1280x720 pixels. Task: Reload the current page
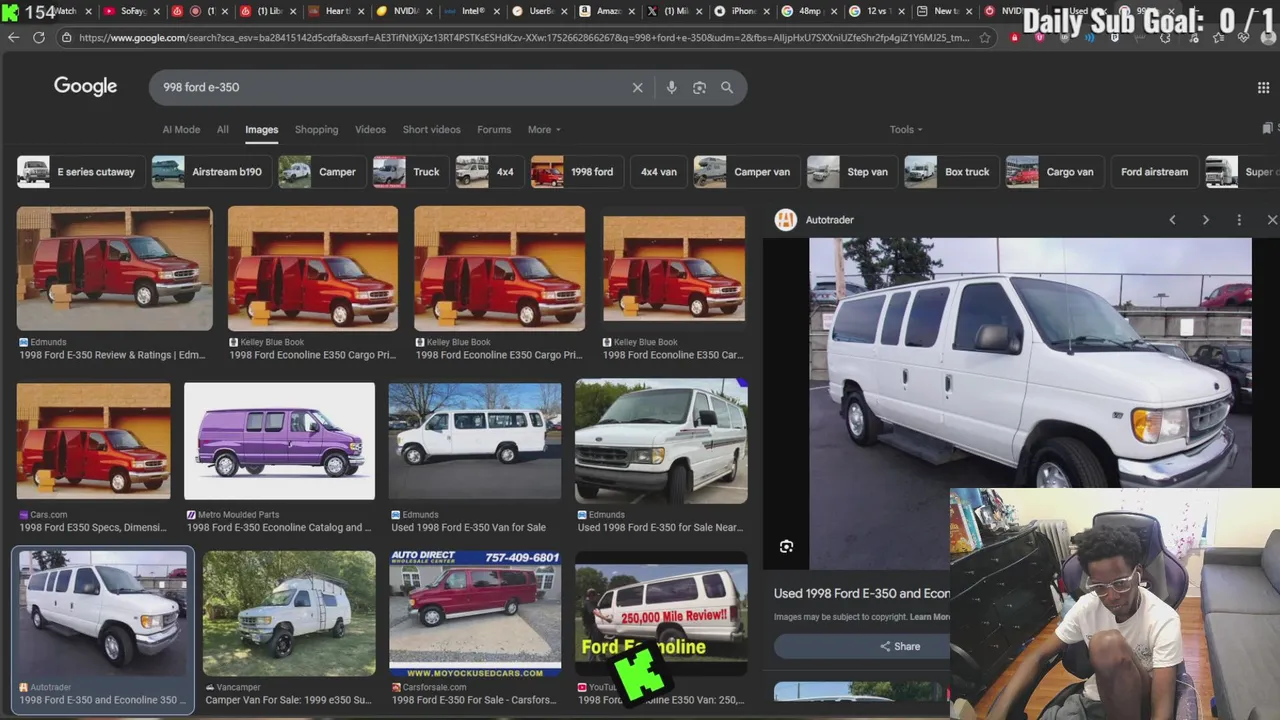(x=38, y=37)
